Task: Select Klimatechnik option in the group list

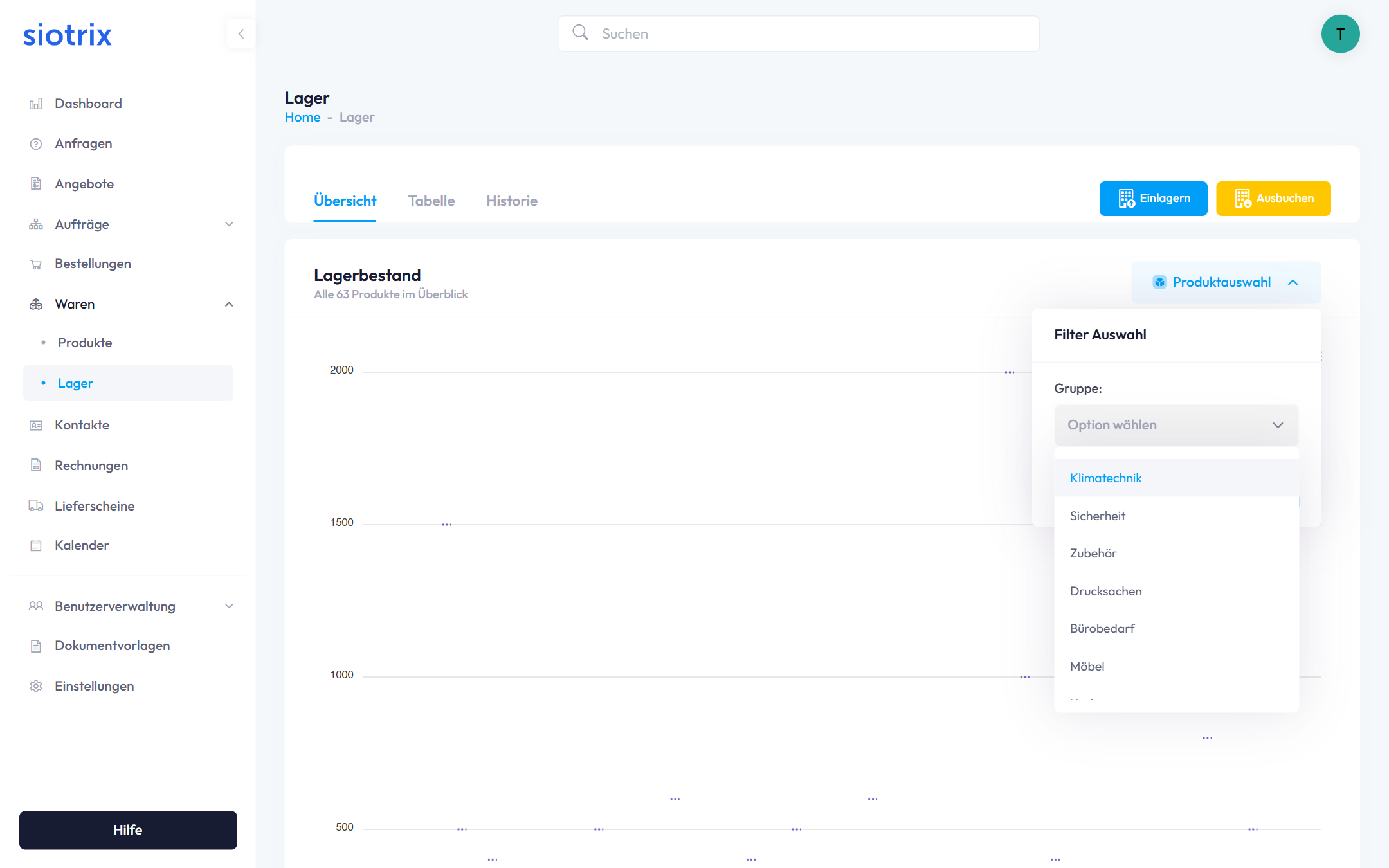Action: (x=1106, y=478)
